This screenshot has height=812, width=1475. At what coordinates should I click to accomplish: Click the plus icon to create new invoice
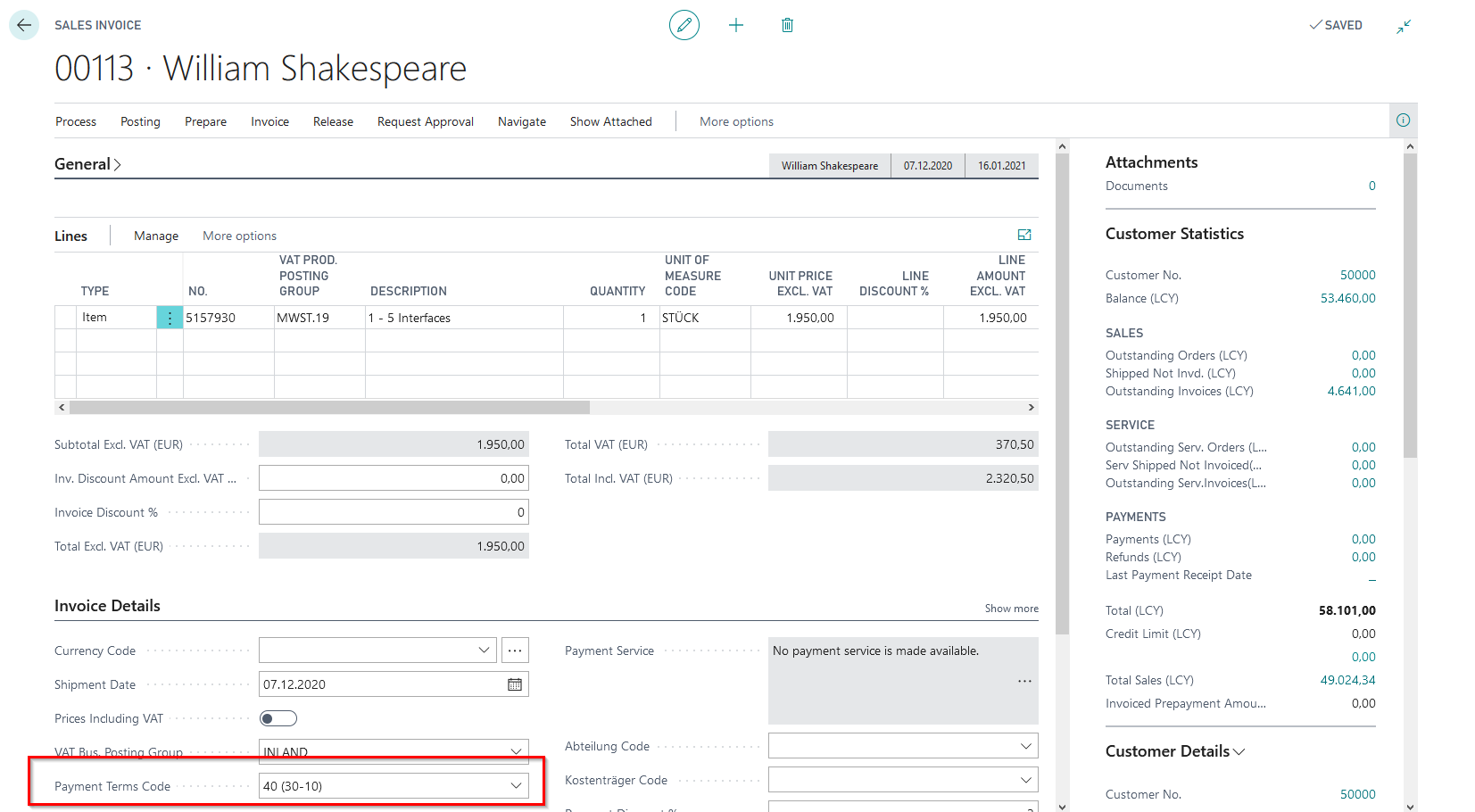[x=735, y=25]
